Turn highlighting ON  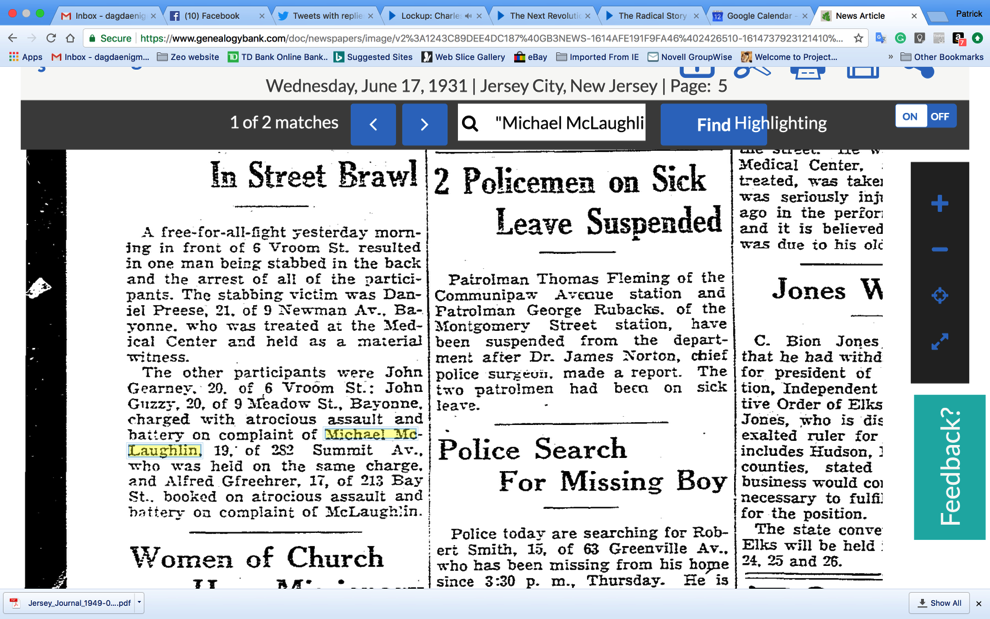[x=910, y=116]
